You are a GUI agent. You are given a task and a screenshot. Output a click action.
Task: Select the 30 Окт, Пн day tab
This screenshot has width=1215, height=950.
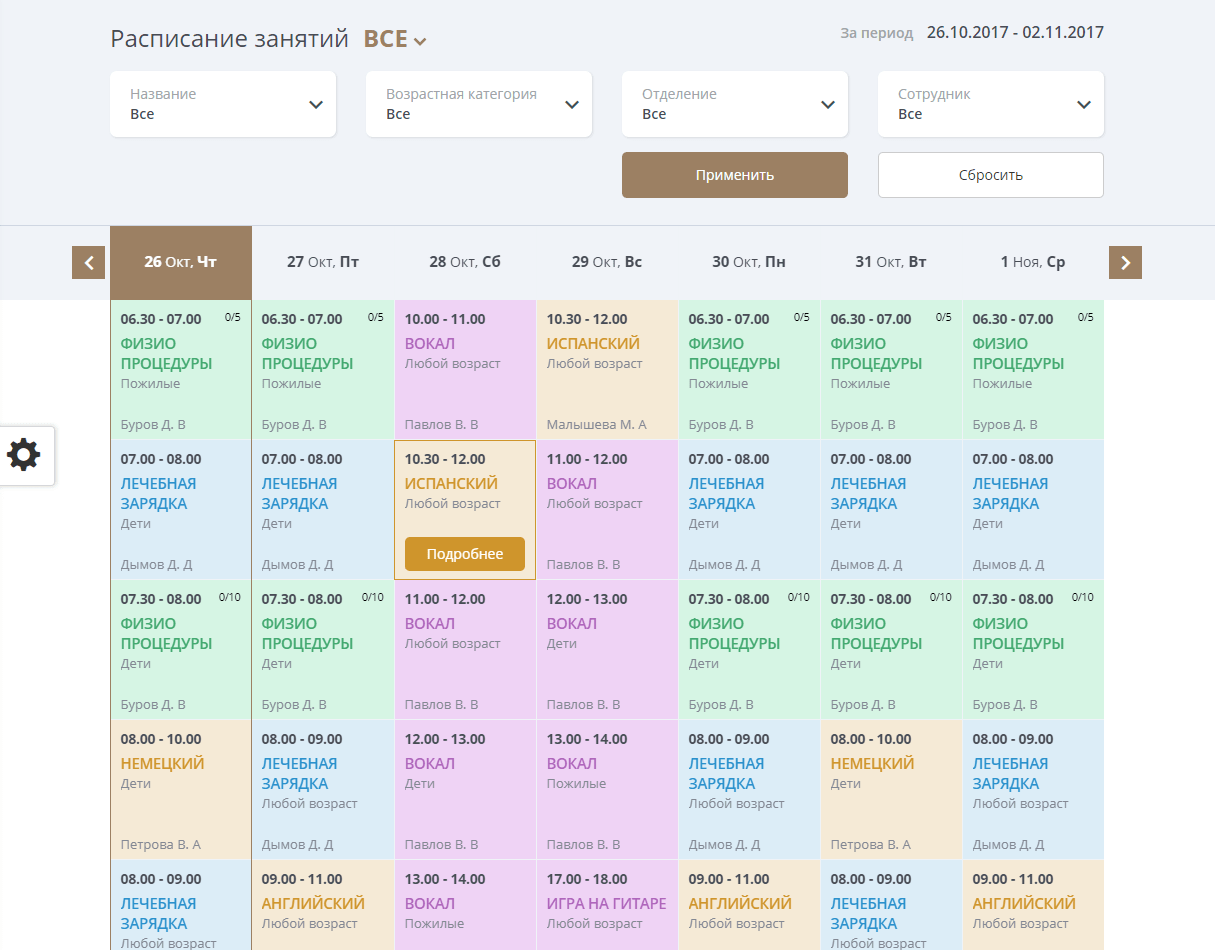749,263
